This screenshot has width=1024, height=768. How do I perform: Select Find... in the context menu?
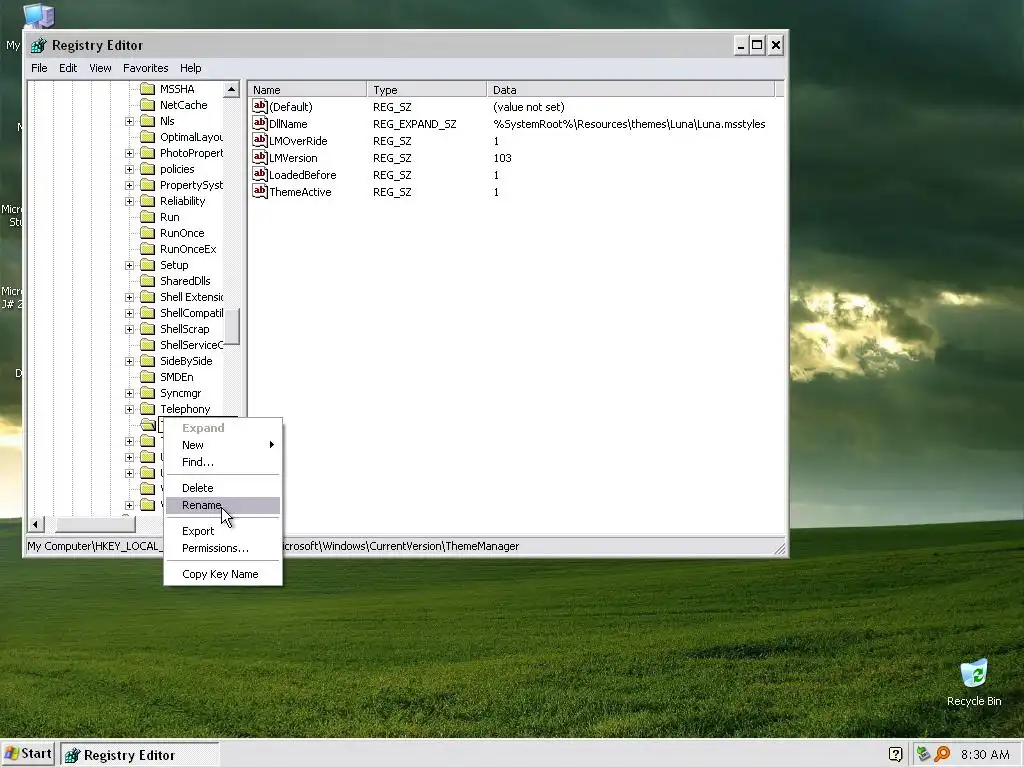[x=223, y=462]
